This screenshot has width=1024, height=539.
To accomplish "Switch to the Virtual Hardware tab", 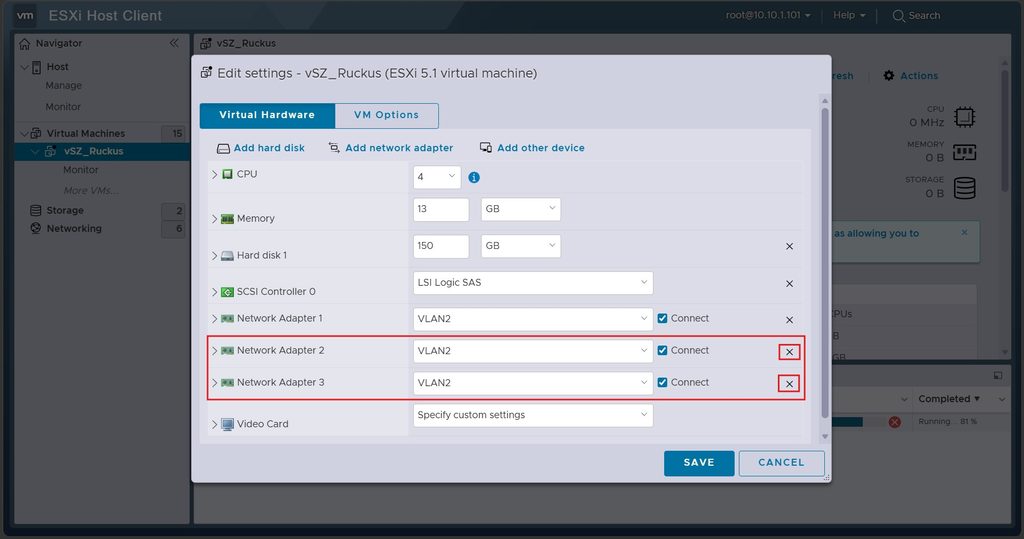I will (267, 115).
